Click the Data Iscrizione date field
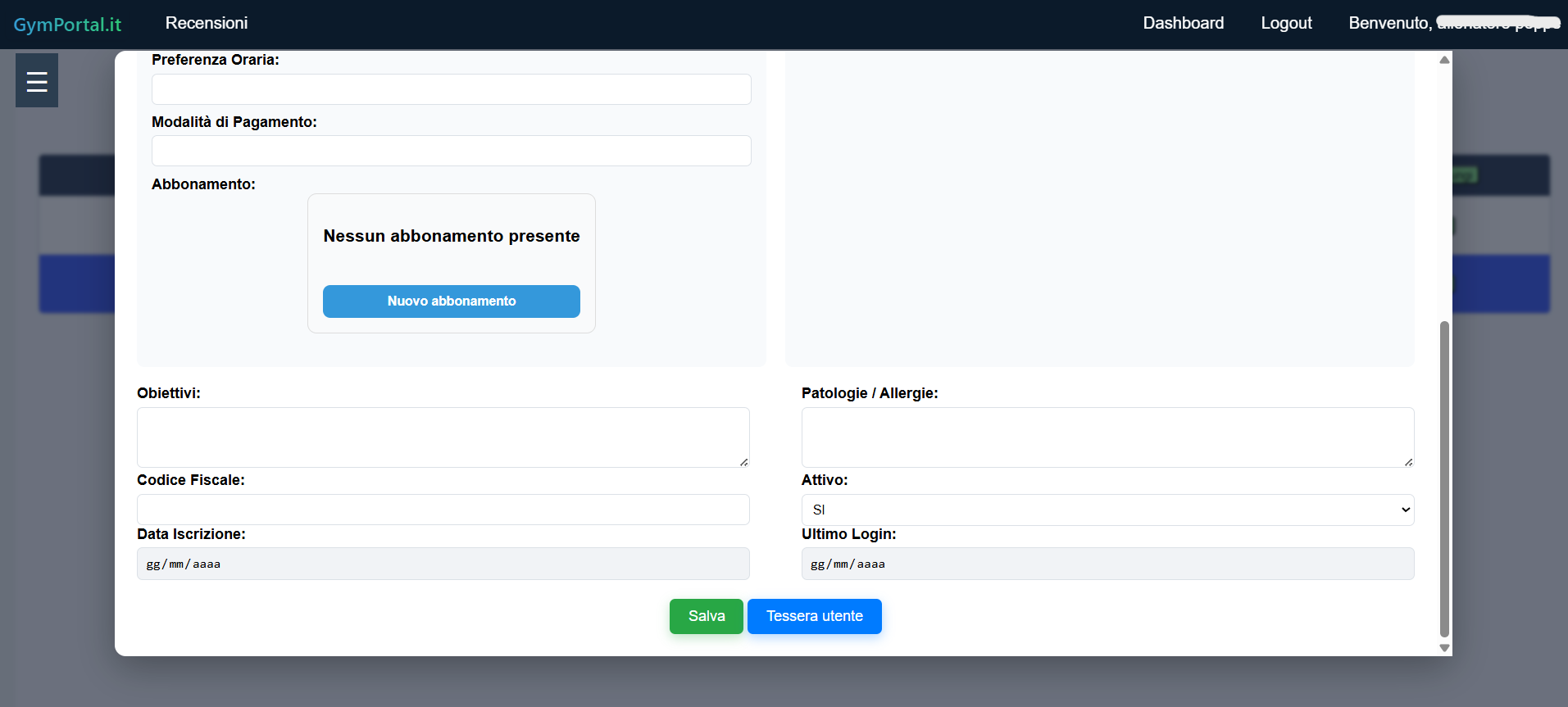Screen dimensions: 1568x707 [443, 564]
